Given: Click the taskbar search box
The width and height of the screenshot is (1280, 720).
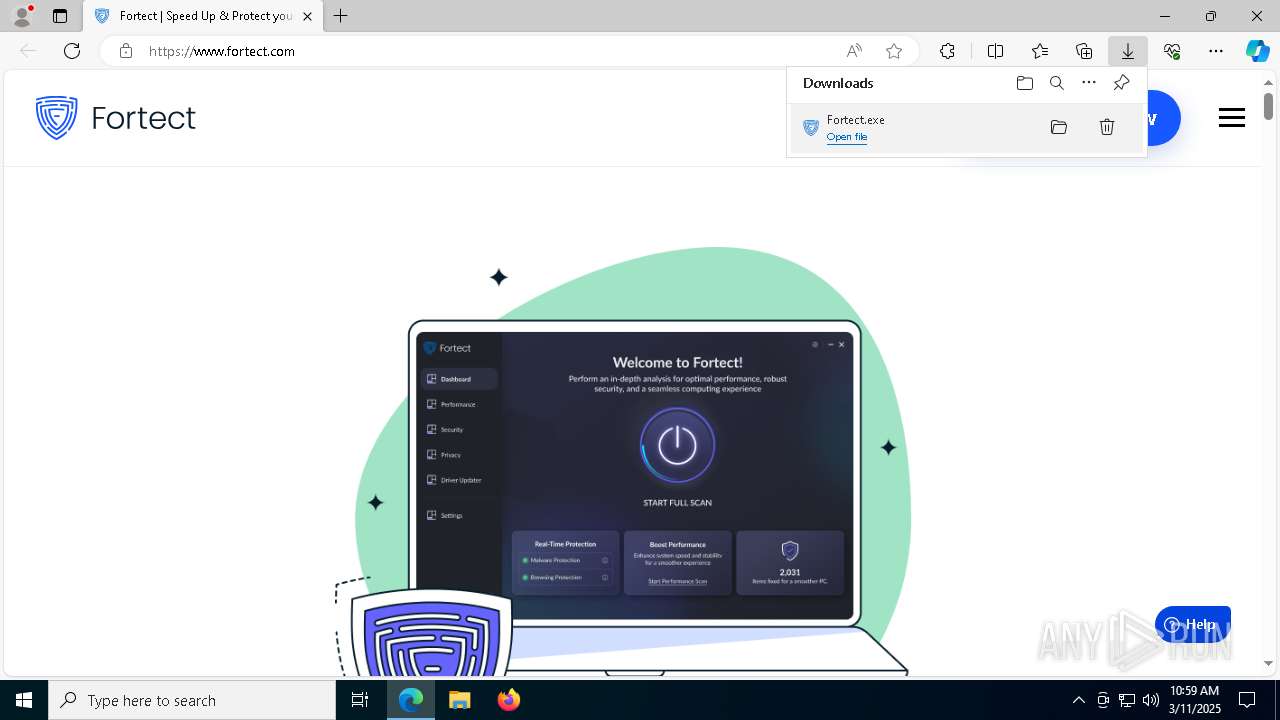Looking at the screenshot, I should [192, 700].
